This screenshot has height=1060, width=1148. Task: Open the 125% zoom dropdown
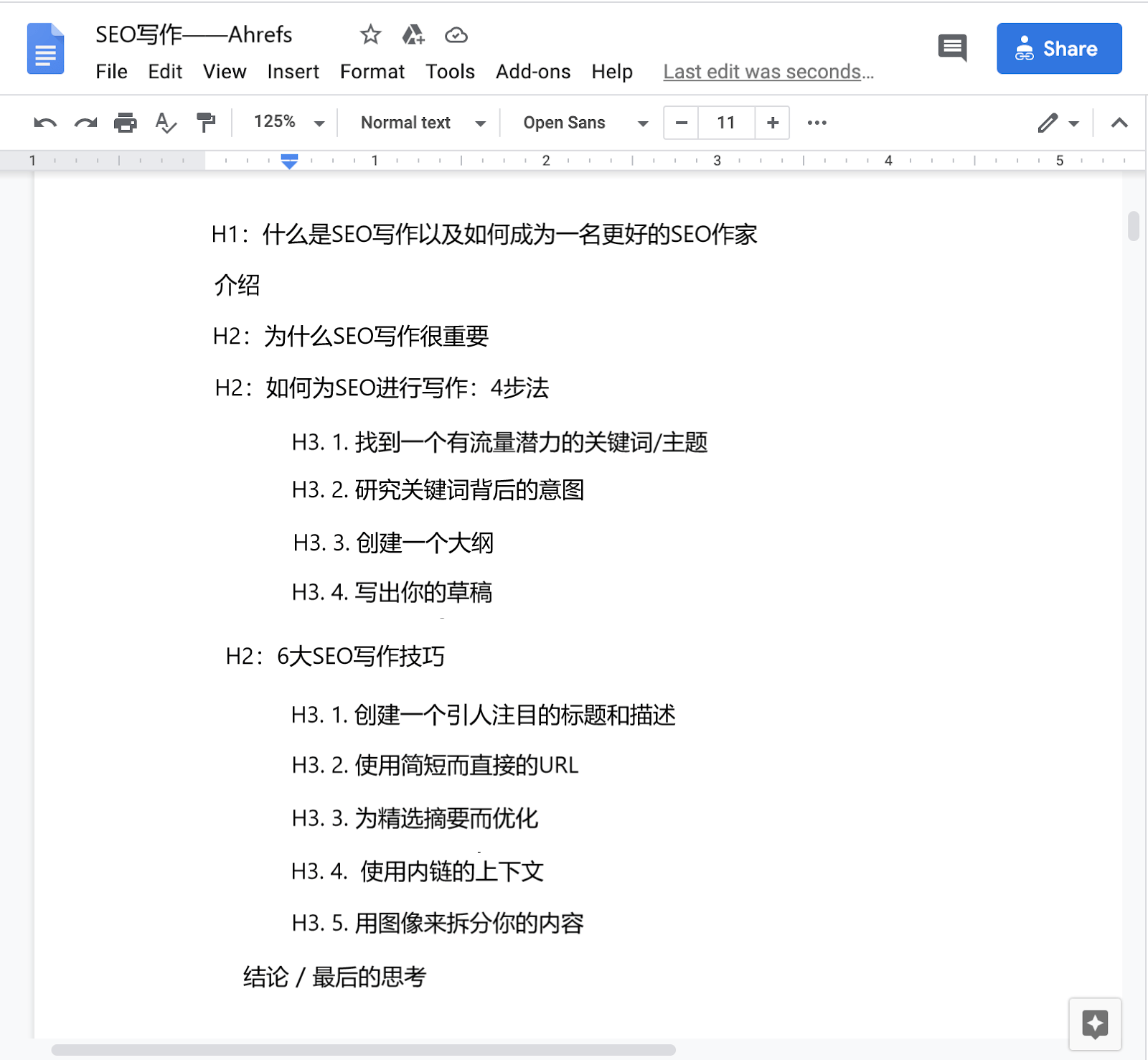[288, 123]
